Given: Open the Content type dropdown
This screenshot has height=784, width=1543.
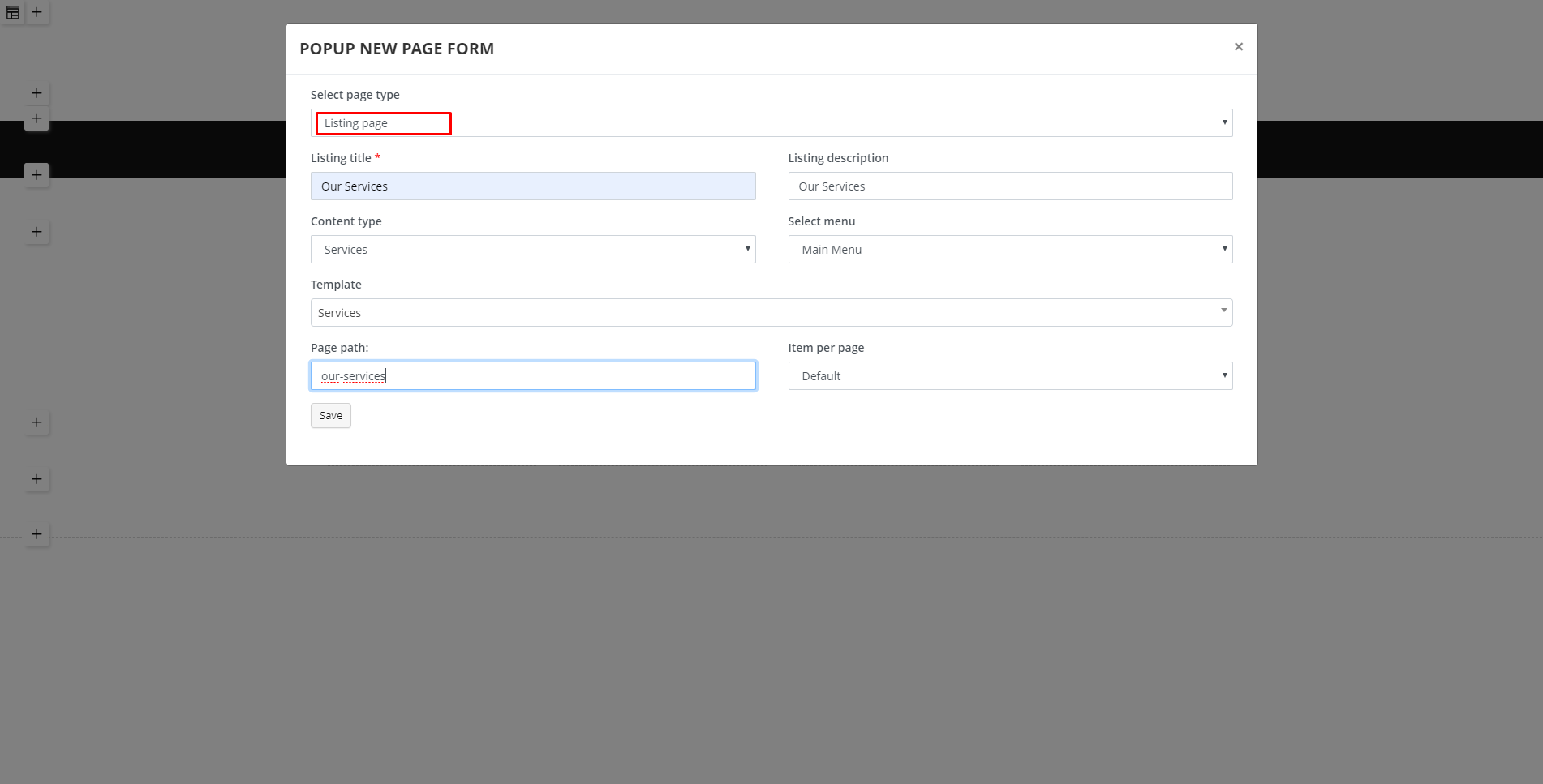Looking at the screenshot, I should pos(533,250).
